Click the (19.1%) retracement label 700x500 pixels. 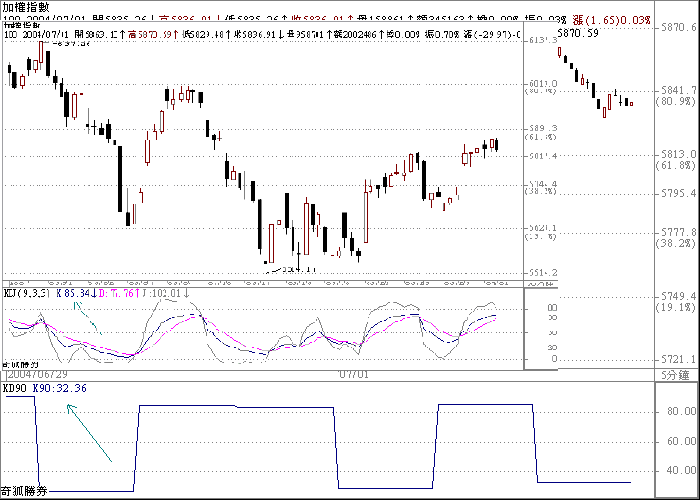click(x=675, y=306)
